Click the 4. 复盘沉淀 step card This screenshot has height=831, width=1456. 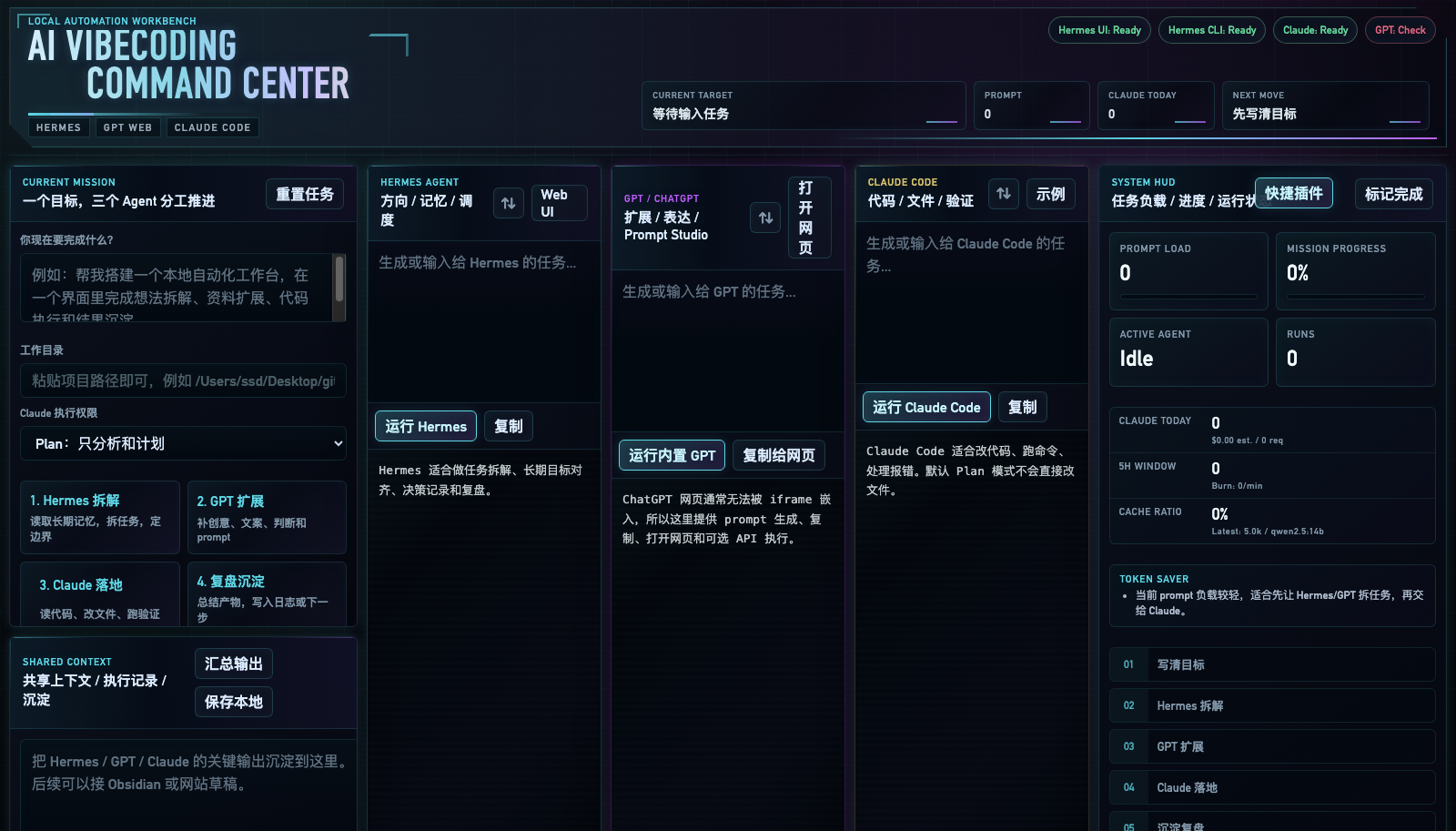click(267, 594)
